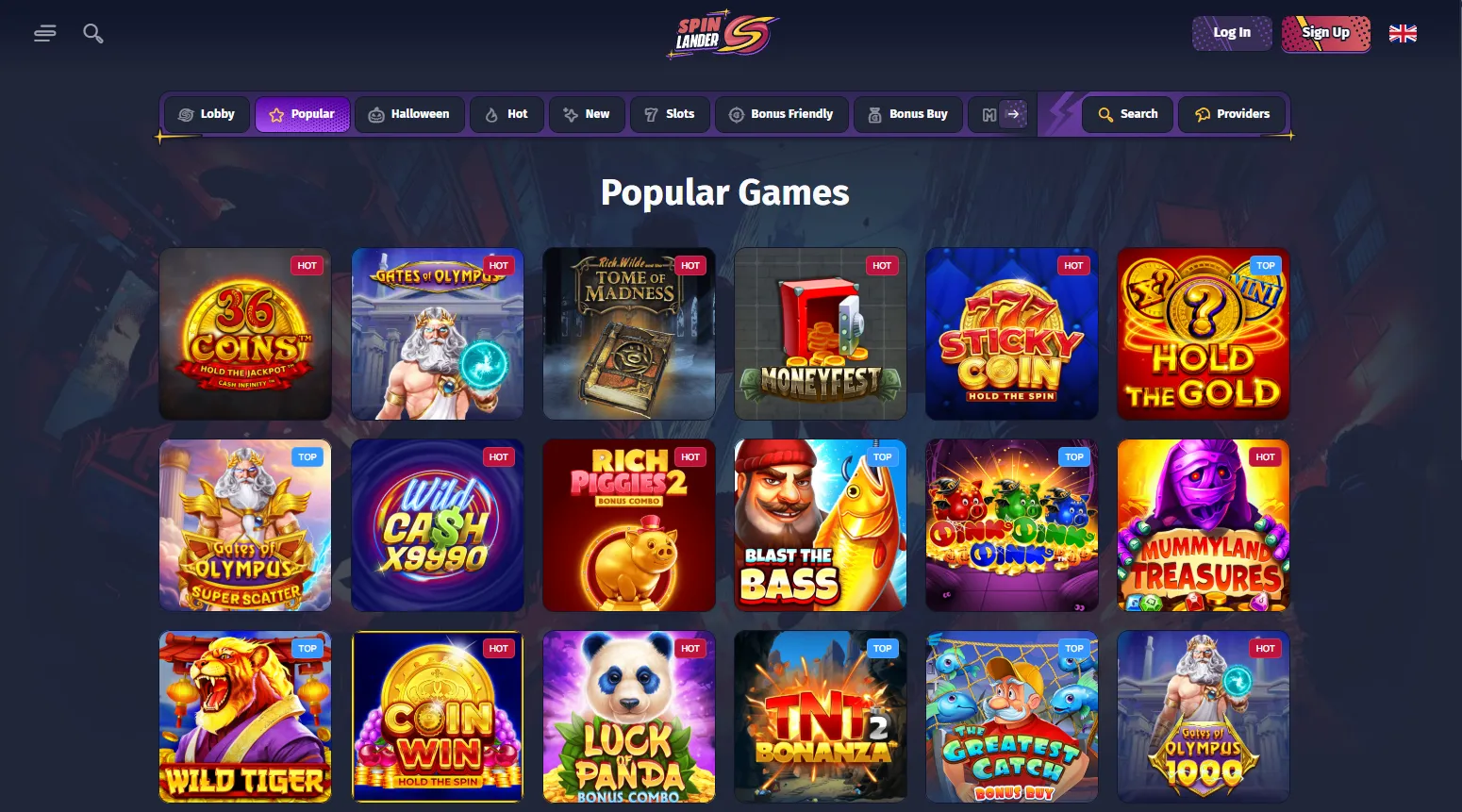The height and width of the screenshot is (812, 1462).
Task: Select the Halloween category tab
Action: pyautogui.click(x=408, y=114)
